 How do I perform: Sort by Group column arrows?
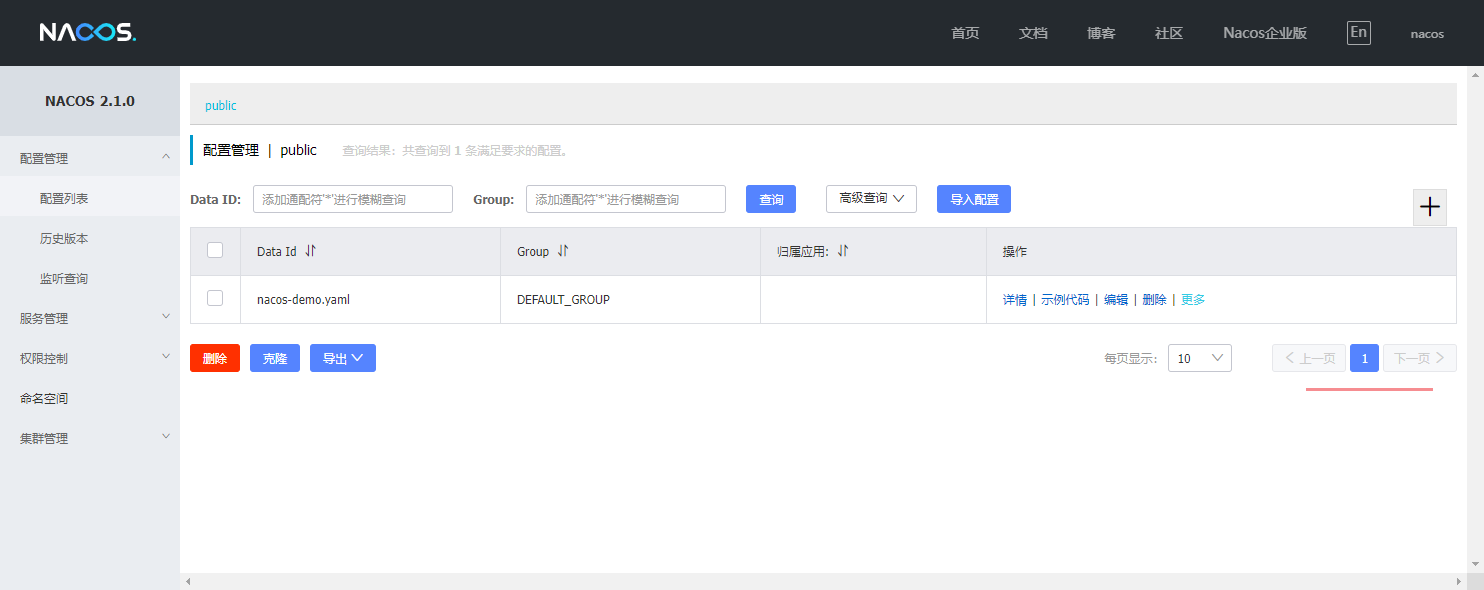(563, 251)
